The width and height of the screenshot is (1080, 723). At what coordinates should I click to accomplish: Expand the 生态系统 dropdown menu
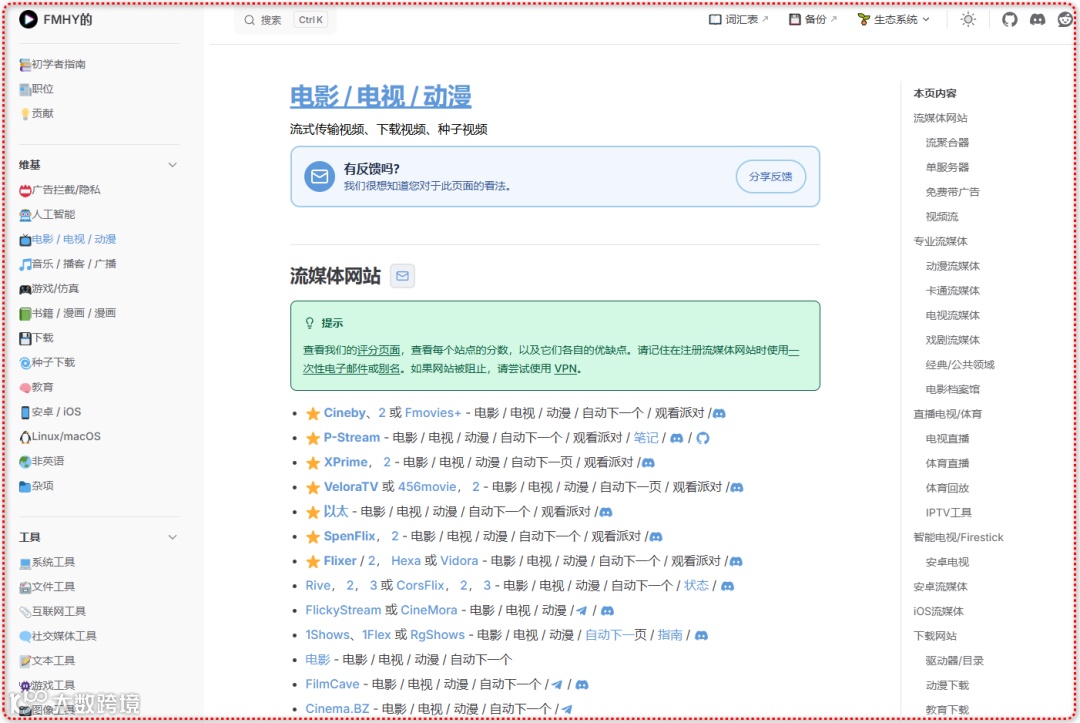[x=894, y=19]
